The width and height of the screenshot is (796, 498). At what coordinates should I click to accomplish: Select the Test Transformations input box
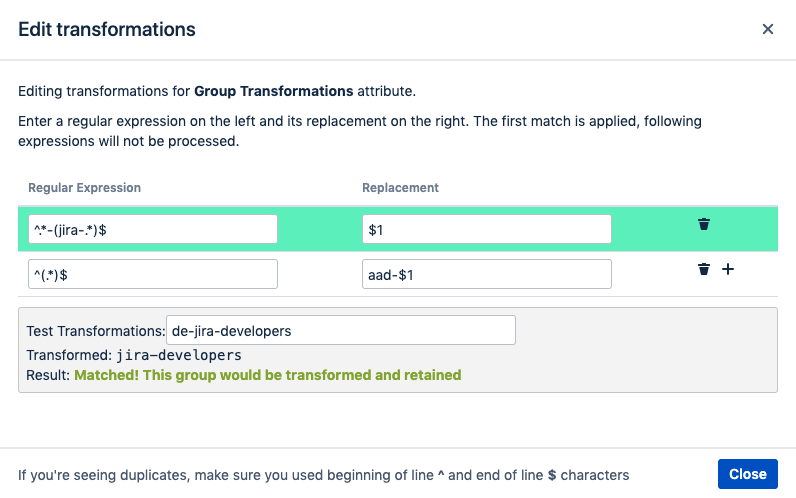(x=341, y=330)
